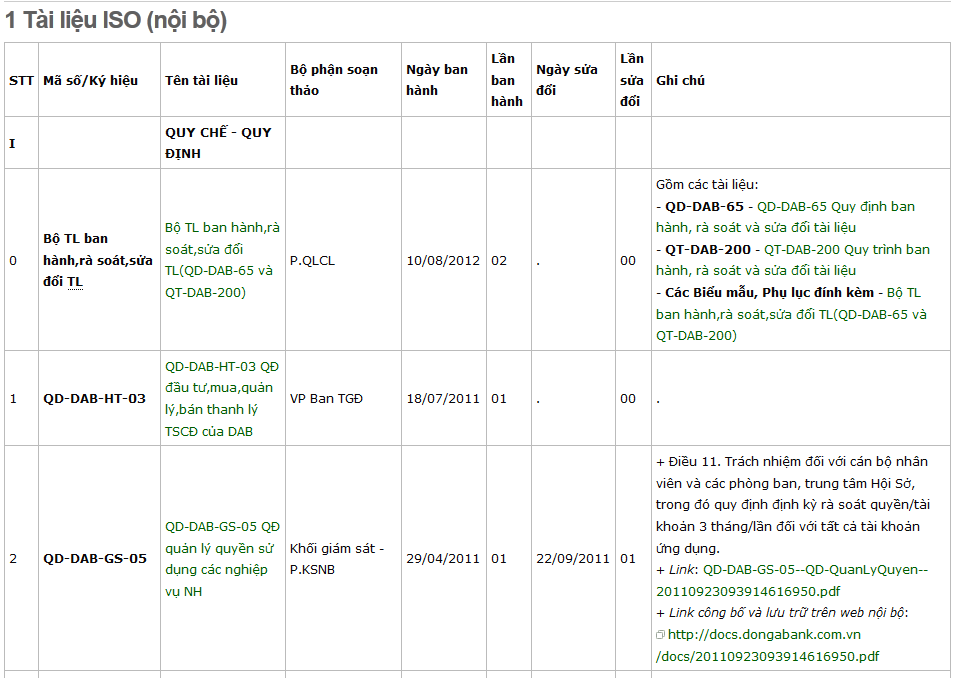The image size is (960, 678).
Task: Click the TL abbreviation in code column
Action: pos(75,282)
